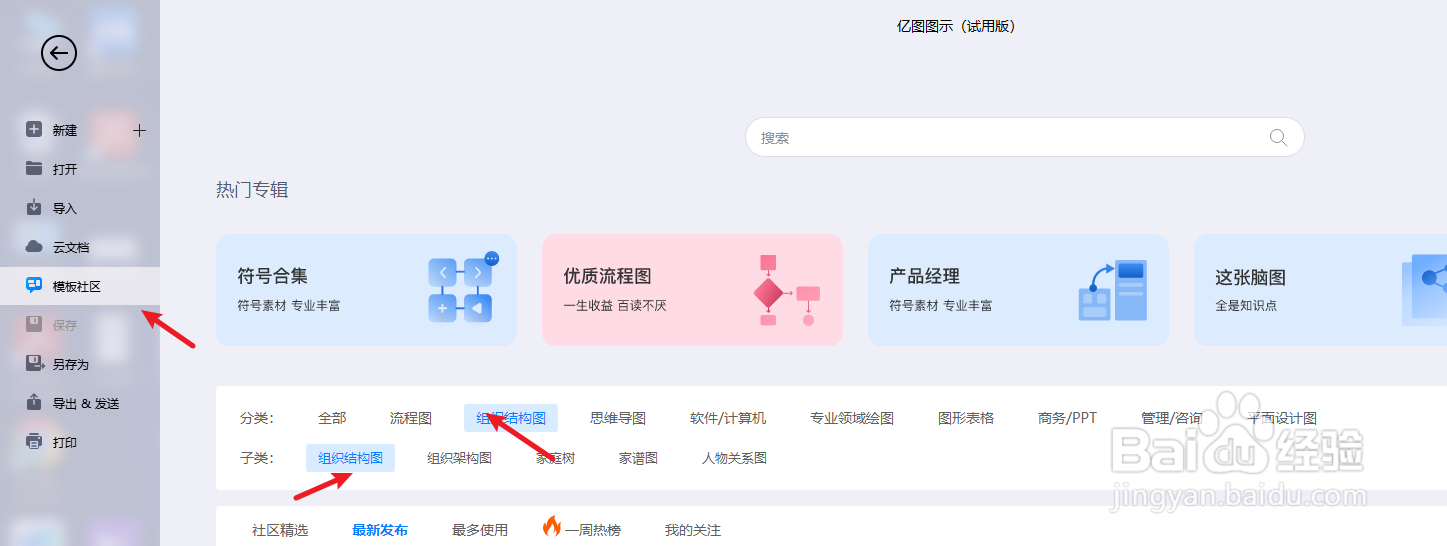The width and height of the screenshot is (1447, 546).
Task: Select the 家庭树 subcategory
Action: 556,458
